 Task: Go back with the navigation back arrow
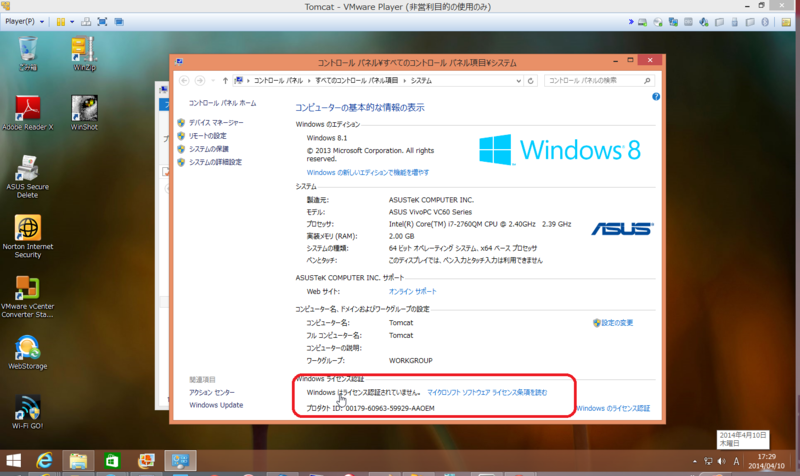pyautogui.click(x=184, y=81)
